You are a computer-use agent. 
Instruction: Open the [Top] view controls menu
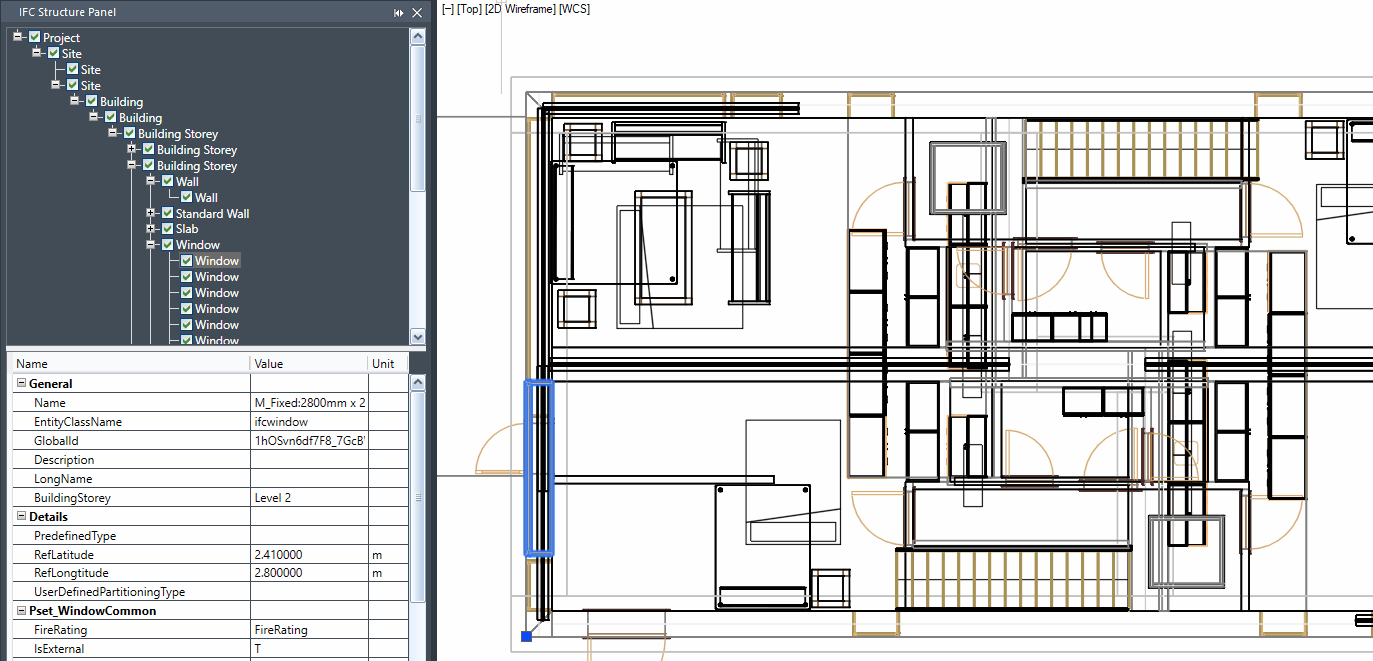click(x=468, y=9)
